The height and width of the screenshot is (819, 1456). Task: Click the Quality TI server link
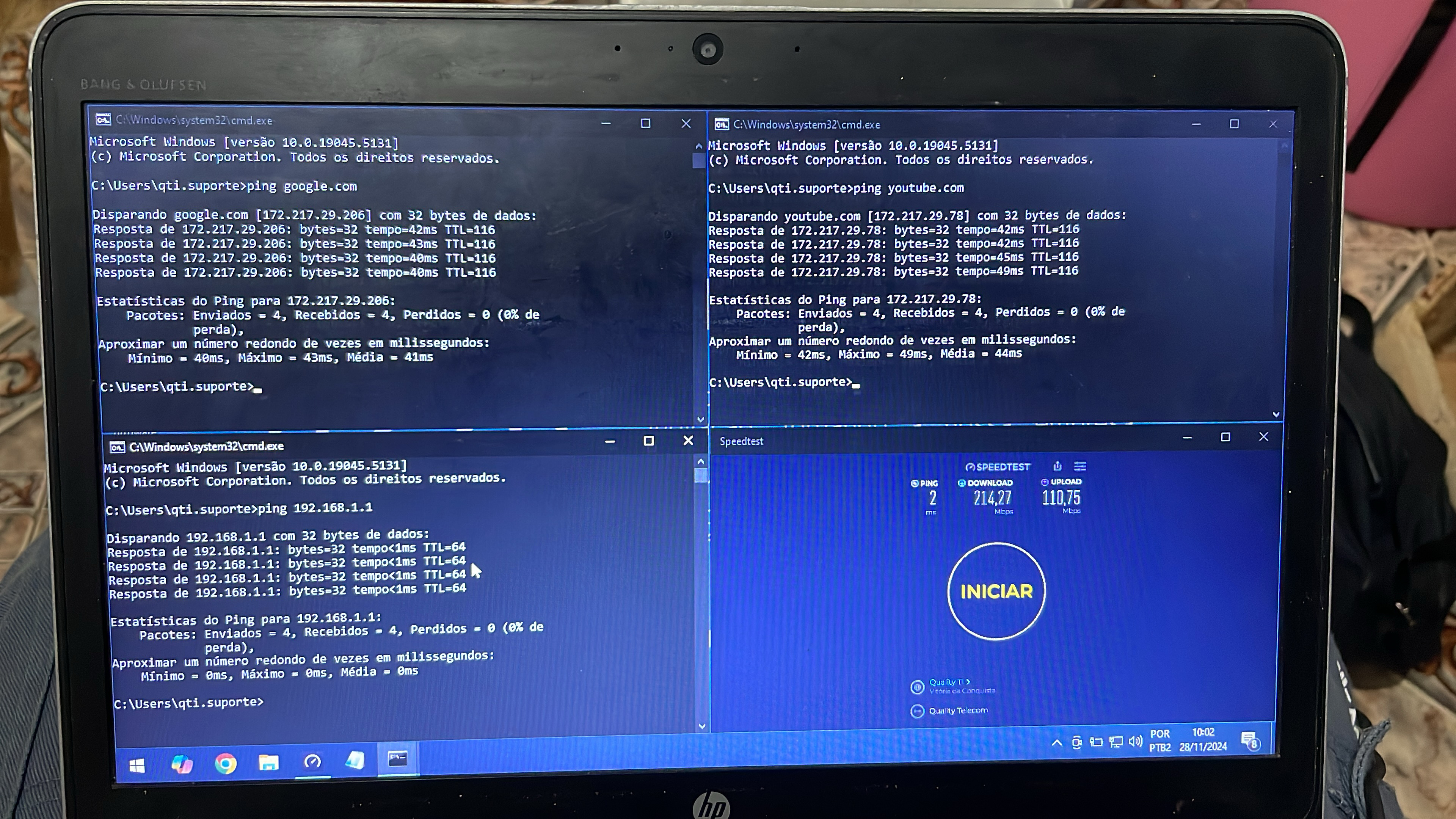point(949,682)
